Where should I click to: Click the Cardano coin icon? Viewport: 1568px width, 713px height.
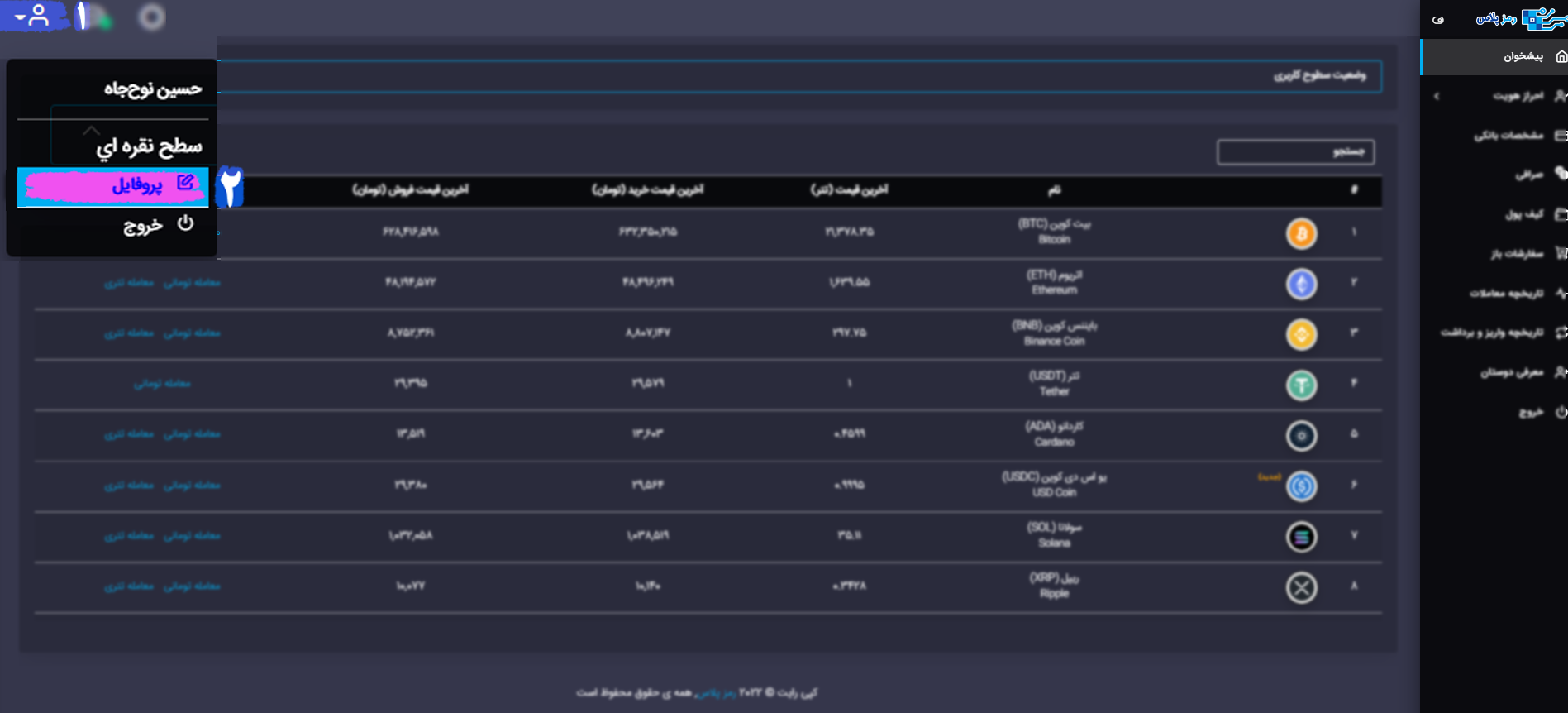[1301, 436]
